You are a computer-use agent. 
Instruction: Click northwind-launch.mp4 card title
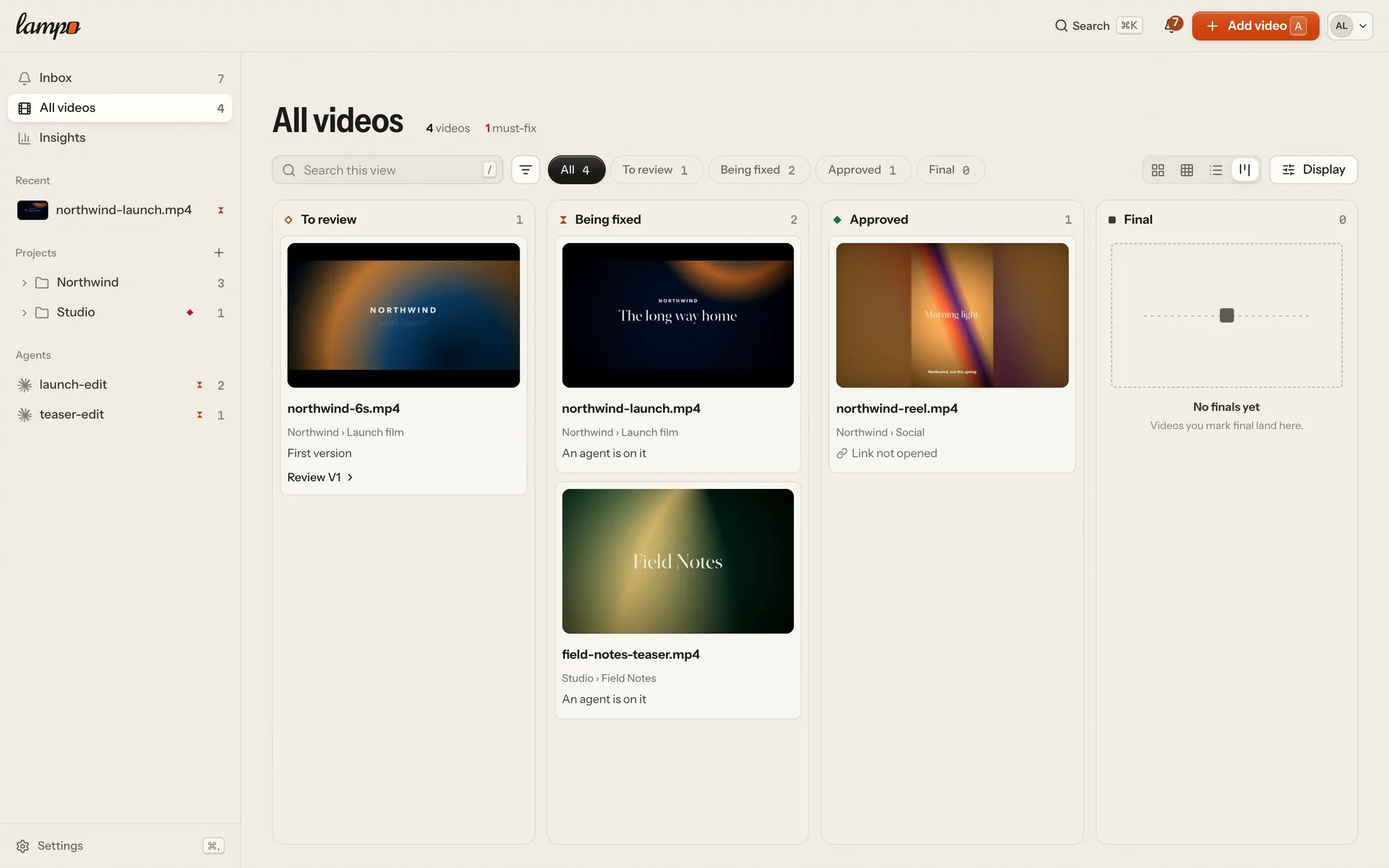pos(631,409)
